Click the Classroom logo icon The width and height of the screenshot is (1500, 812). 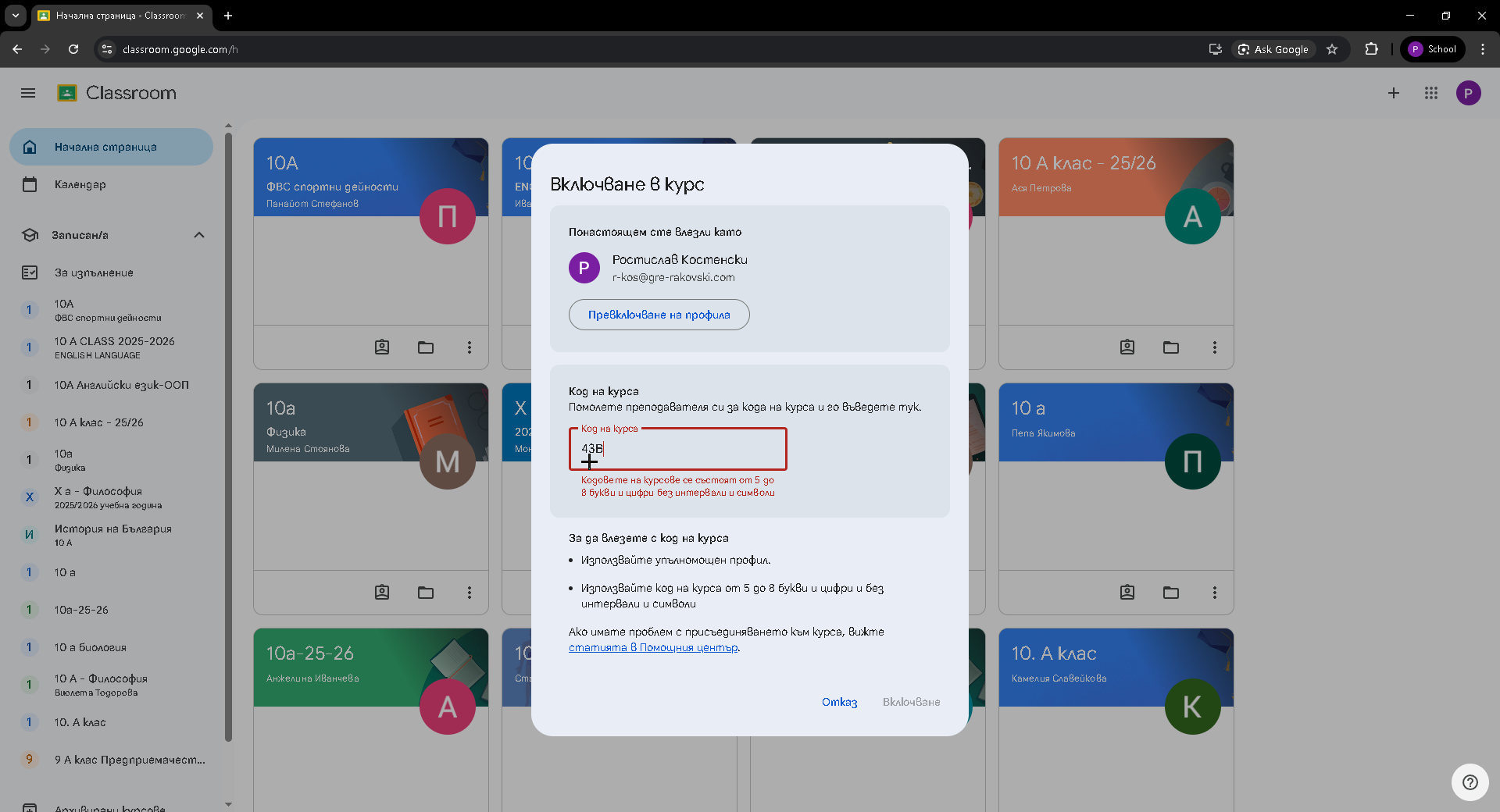[x=67, y=93]
